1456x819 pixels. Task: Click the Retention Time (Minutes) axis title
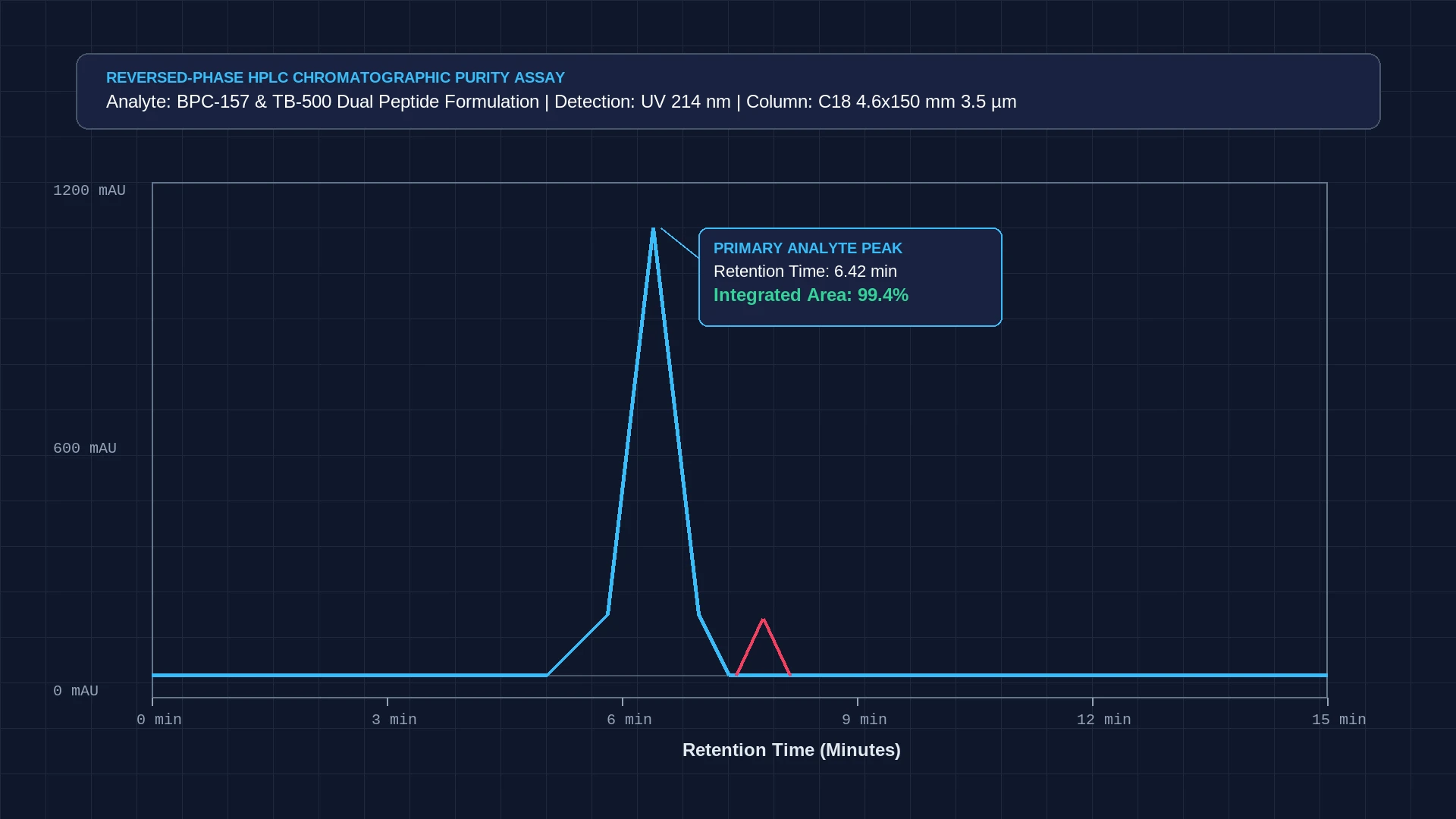[x=791, y=750]
